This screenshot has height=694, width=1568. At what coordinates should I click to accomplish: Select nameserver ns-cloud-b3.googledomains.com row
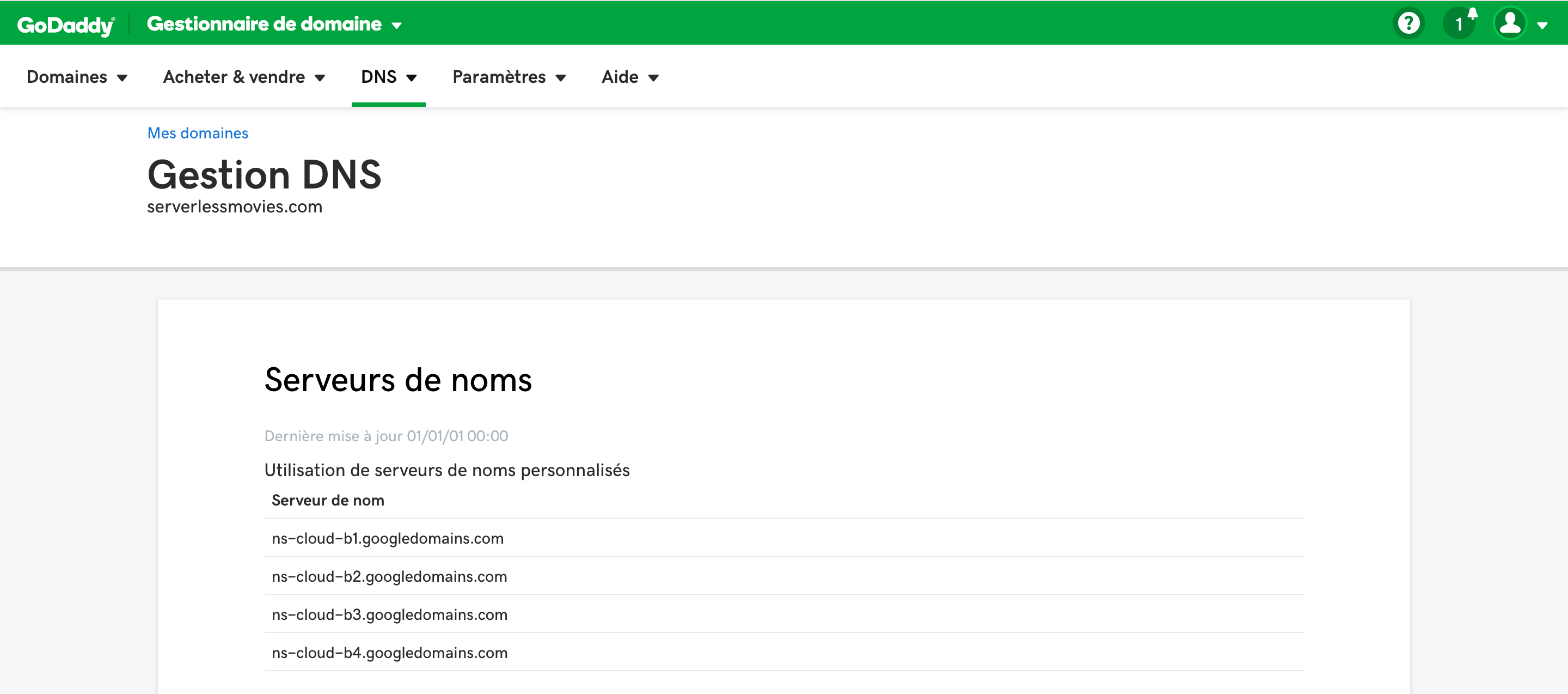(x=390, y=614)
